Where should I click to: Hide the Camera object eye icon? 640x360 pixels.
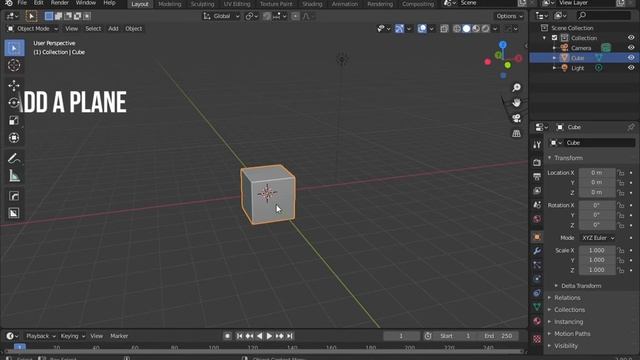631,48
